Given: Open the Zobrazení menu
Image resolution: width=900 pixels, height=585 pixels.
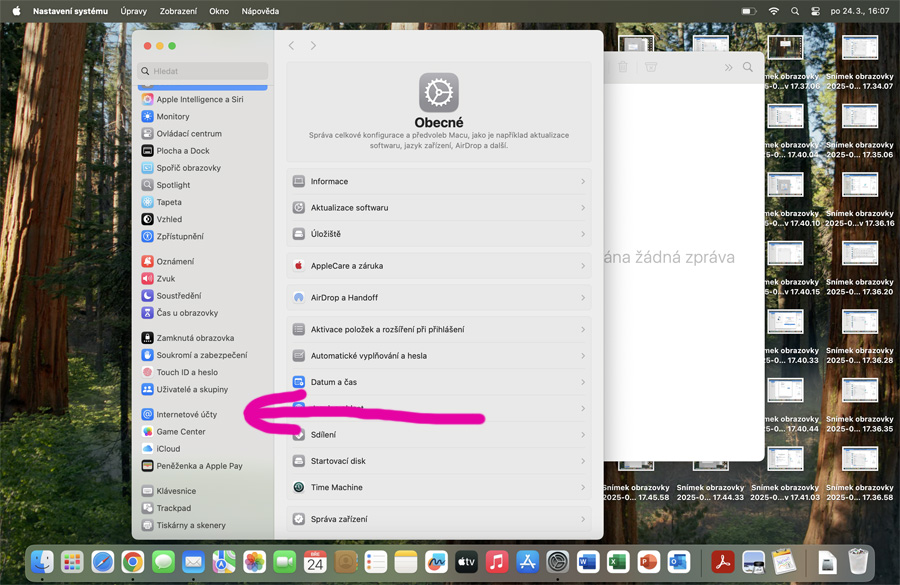Looking at the screenshot, I should pos(178,11).
